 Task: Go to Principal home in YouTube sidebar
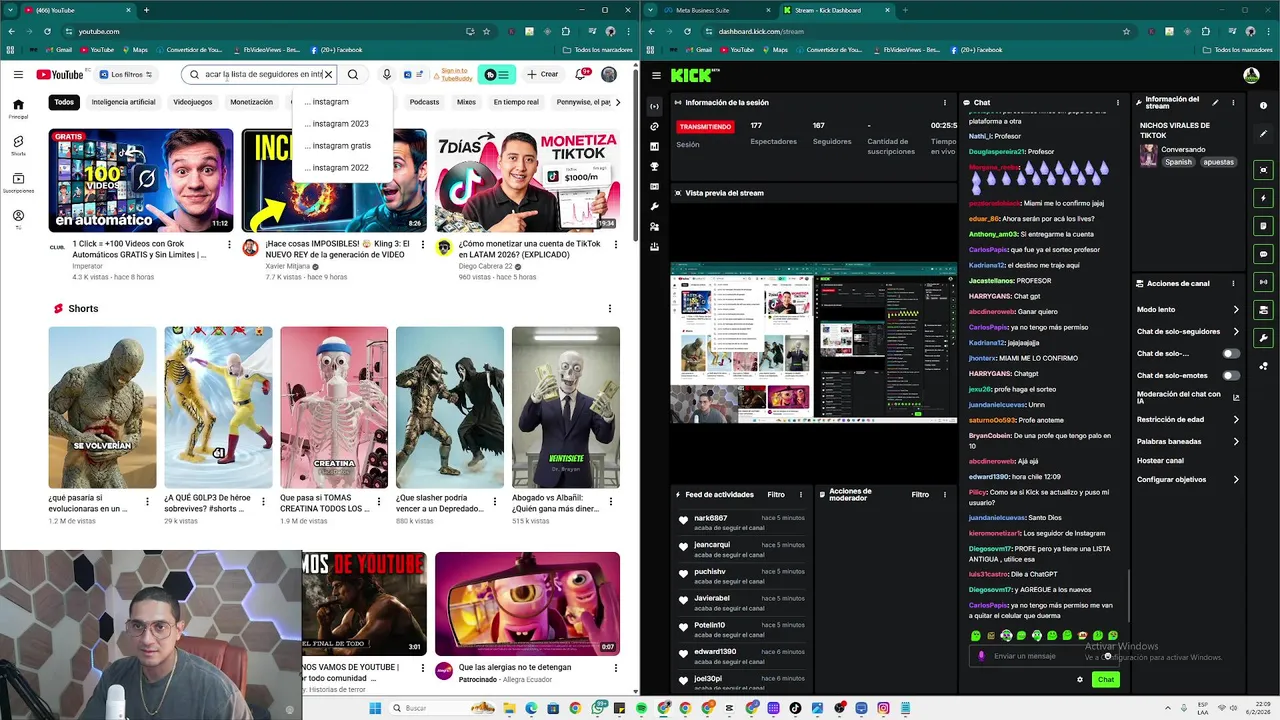(18, 108)
